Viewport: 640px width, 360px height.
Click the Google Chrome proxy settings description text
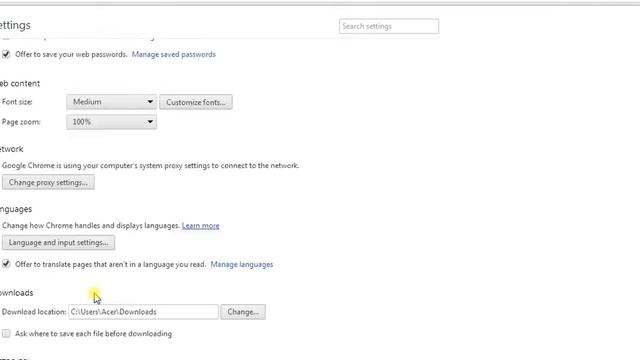[151, 166]
